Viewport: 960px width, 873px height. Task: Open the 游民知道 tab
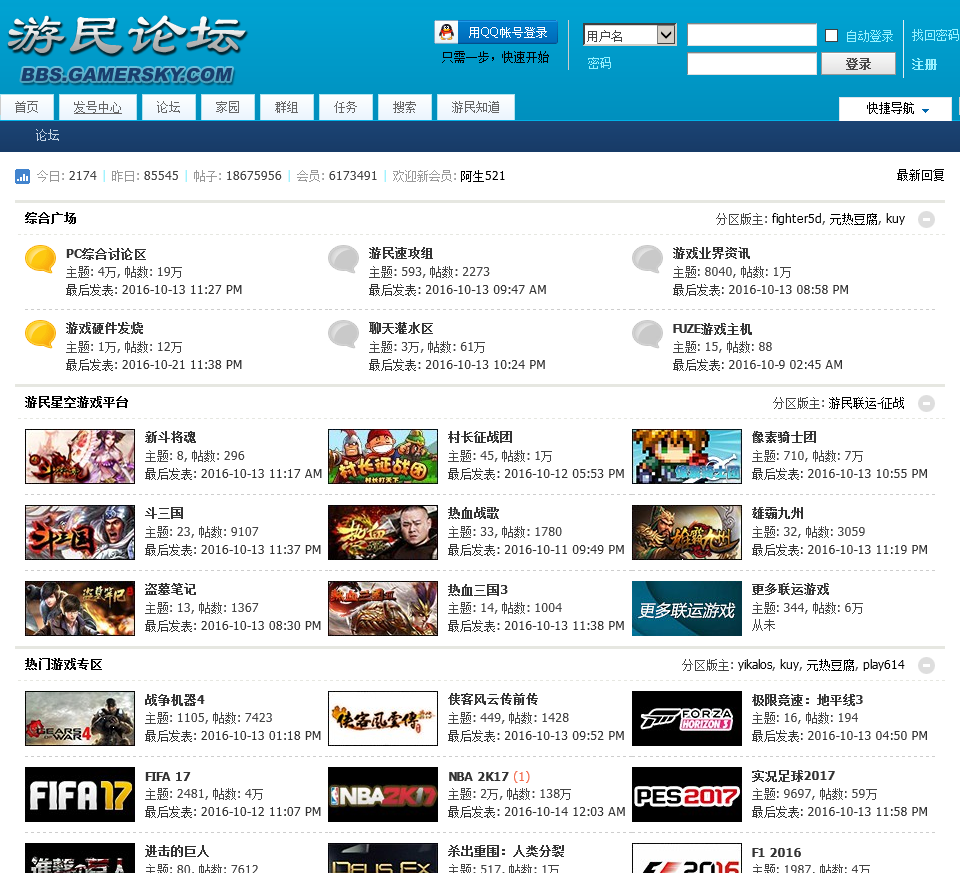point(476,107)
